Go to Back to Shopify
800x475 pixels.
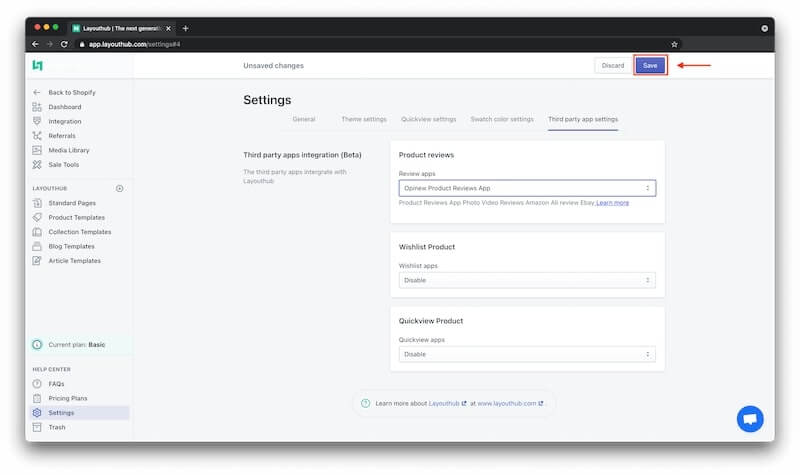point(72,92)
